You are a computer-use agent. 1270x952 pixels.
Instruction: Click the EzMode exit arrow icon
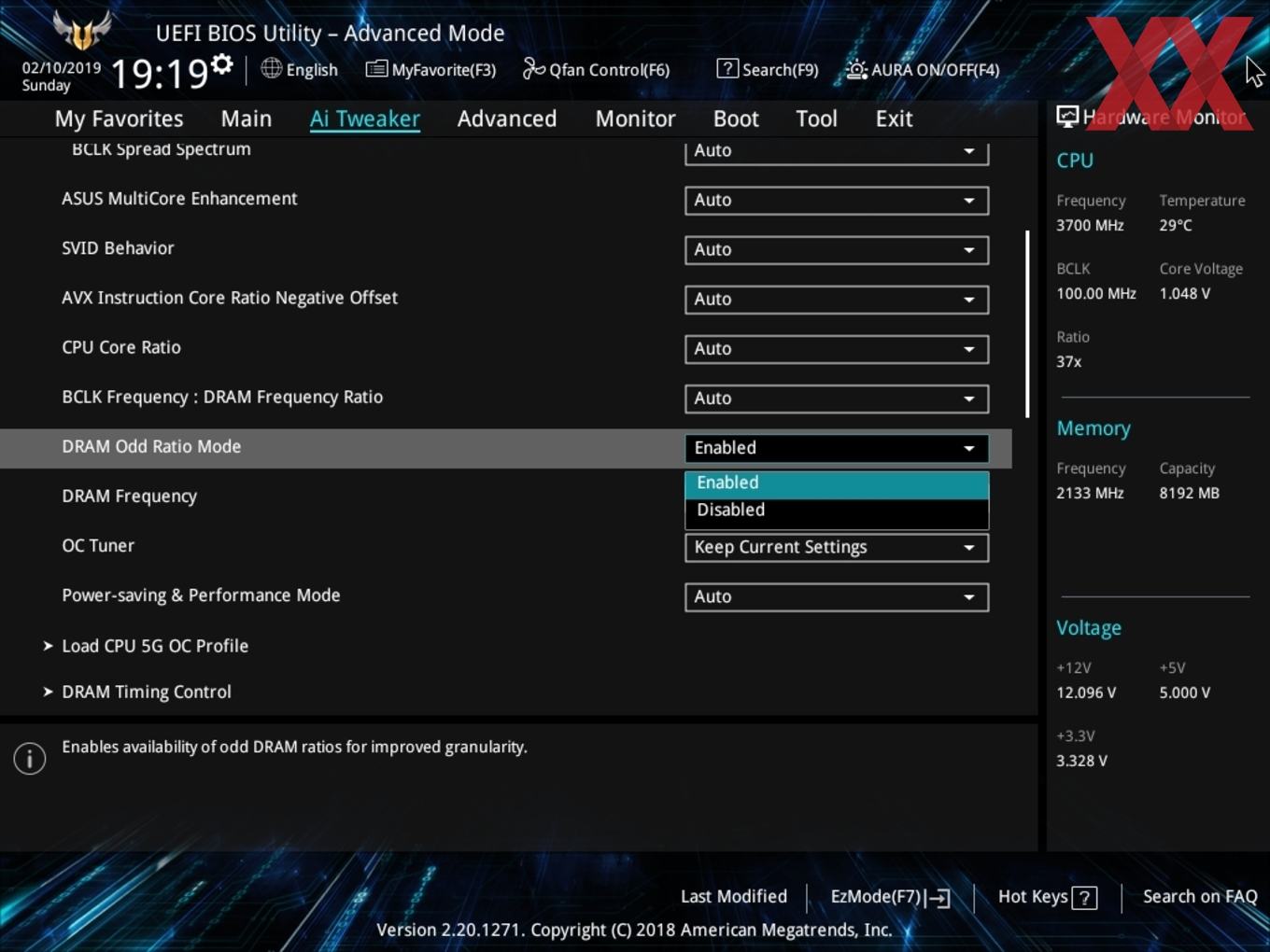click(939, 898)
